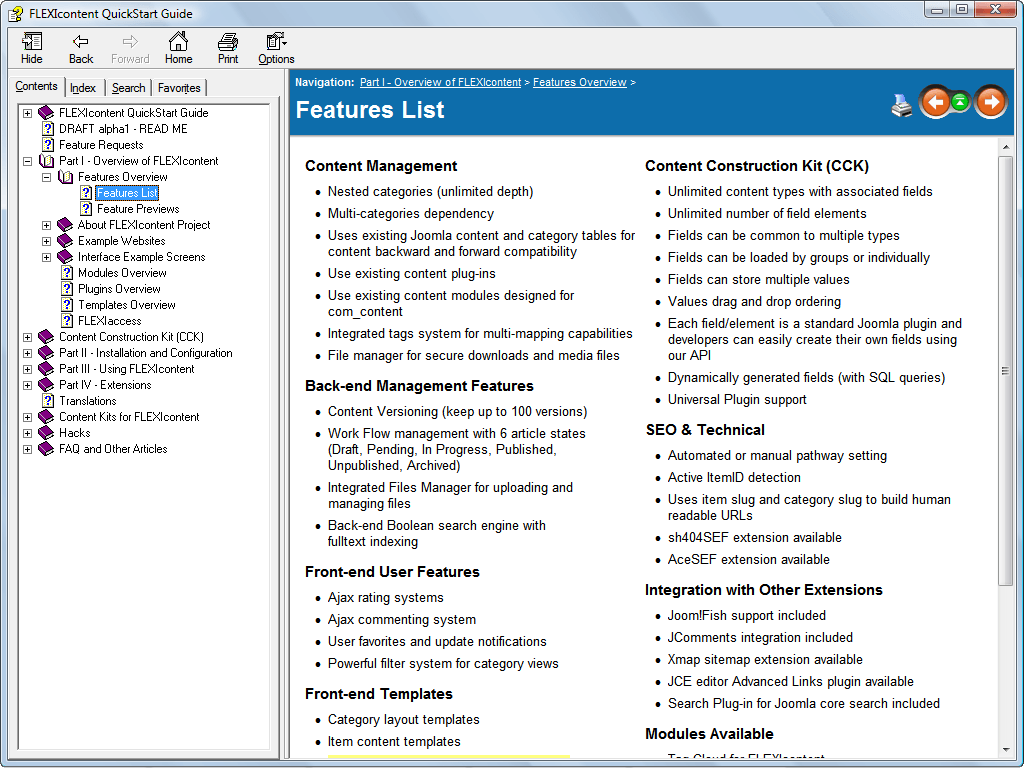Click book icon of Example Websites

point(65,241)
